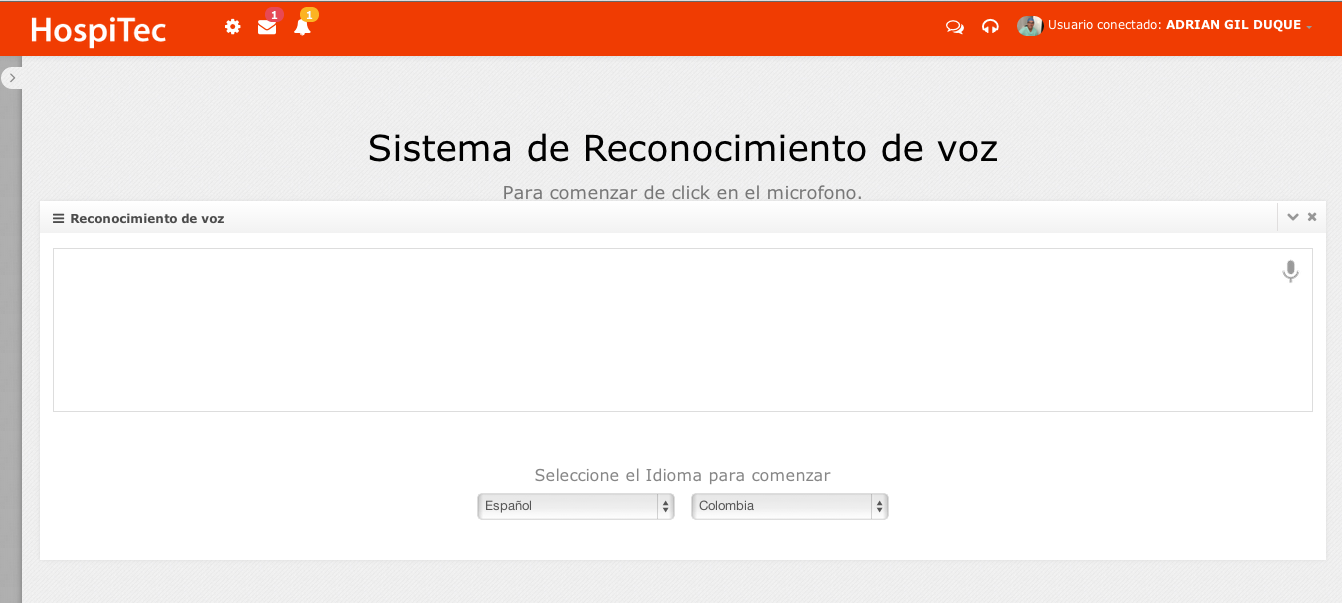Open the chat bubbles icon
This screenshot has height=603, width=1342.
pyautogui.click(x=955, y=27)
